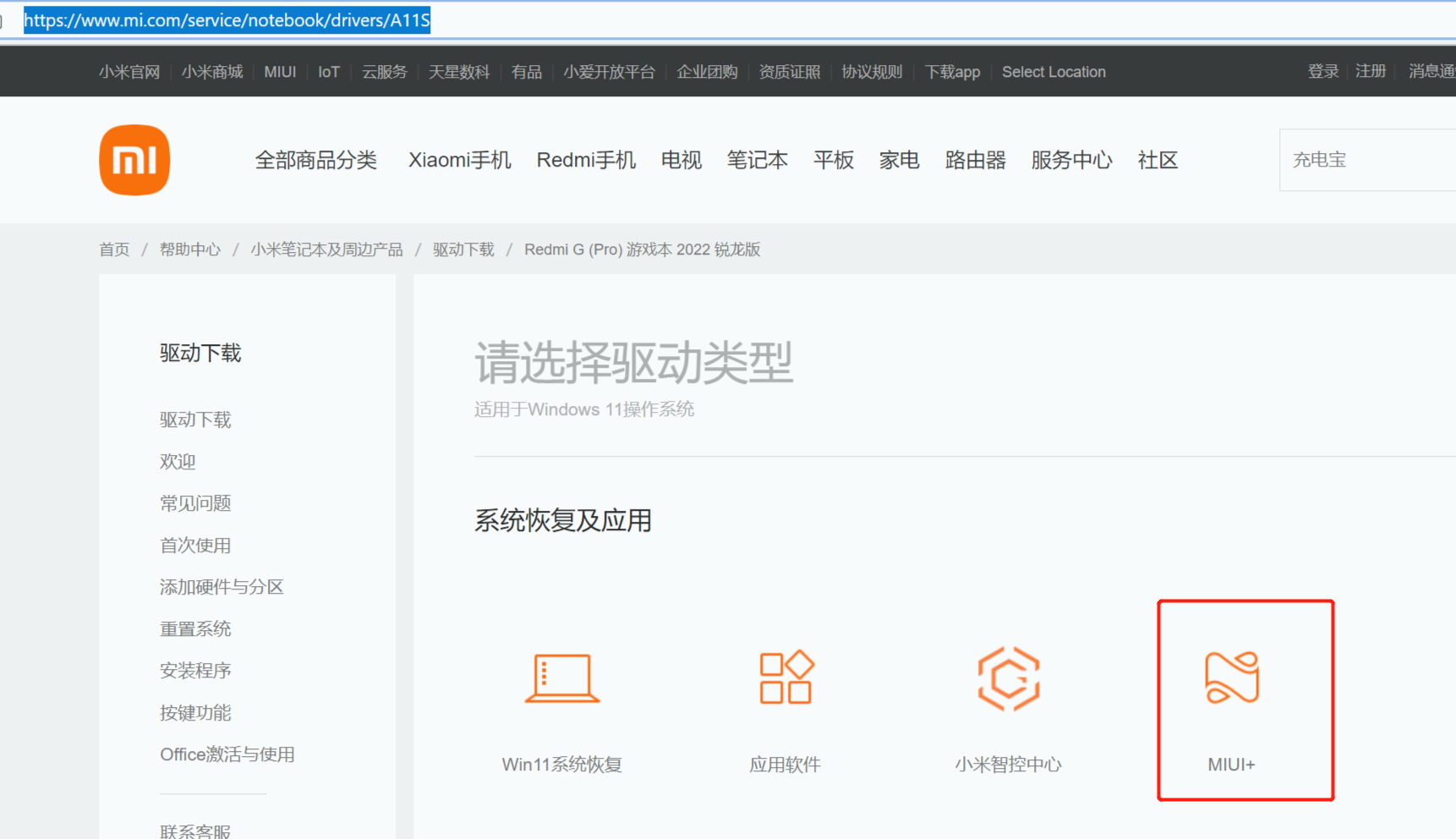Click the 应用软件 label
Screen dimensions: 1456x839
click(785, 765)
